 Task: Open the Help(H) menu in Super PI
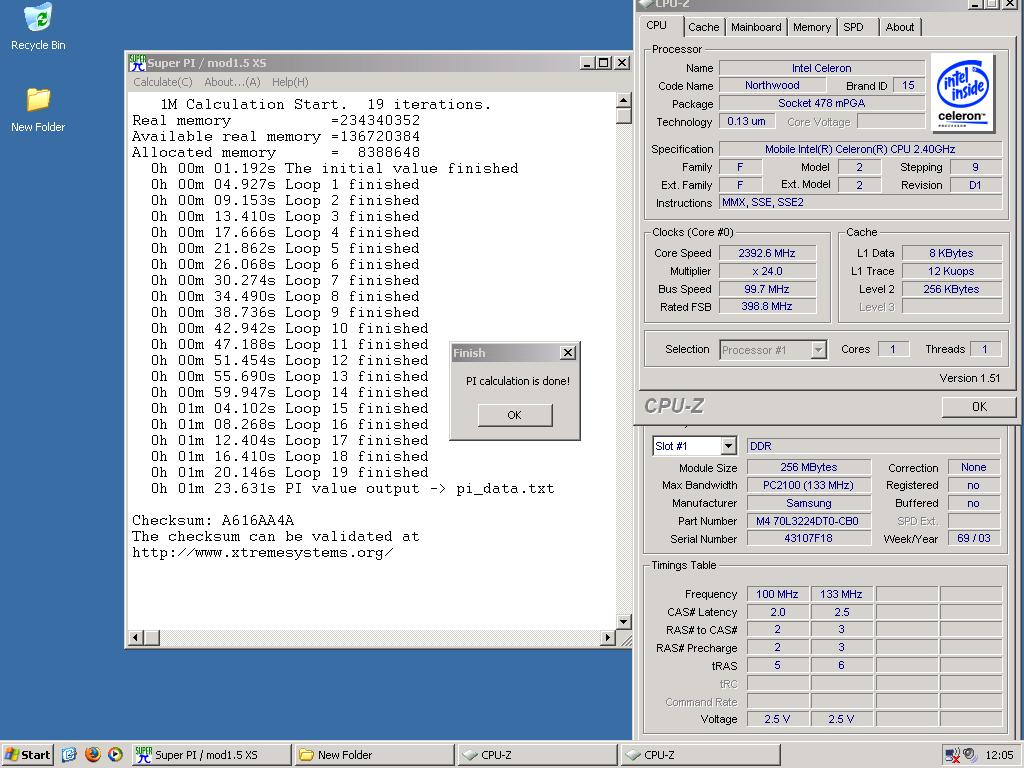[x=290, y=82]
